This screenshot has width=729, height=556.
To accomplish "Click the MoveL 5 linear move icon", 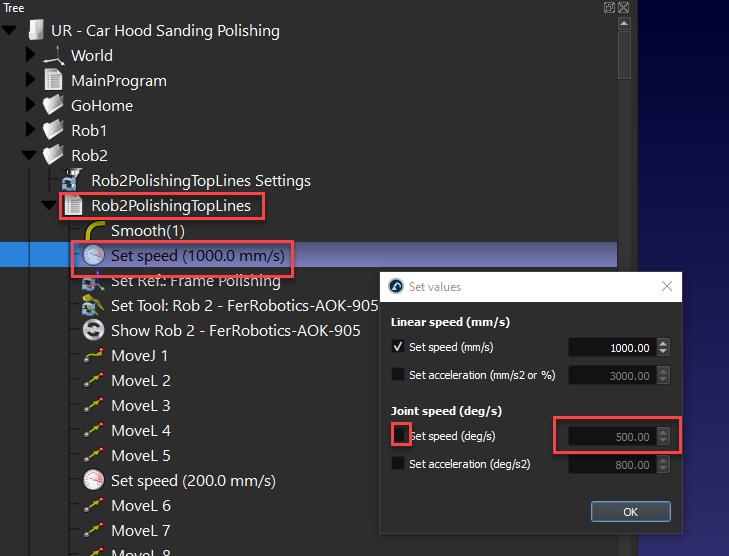I will pyautogui.click(x=93, y=455).
